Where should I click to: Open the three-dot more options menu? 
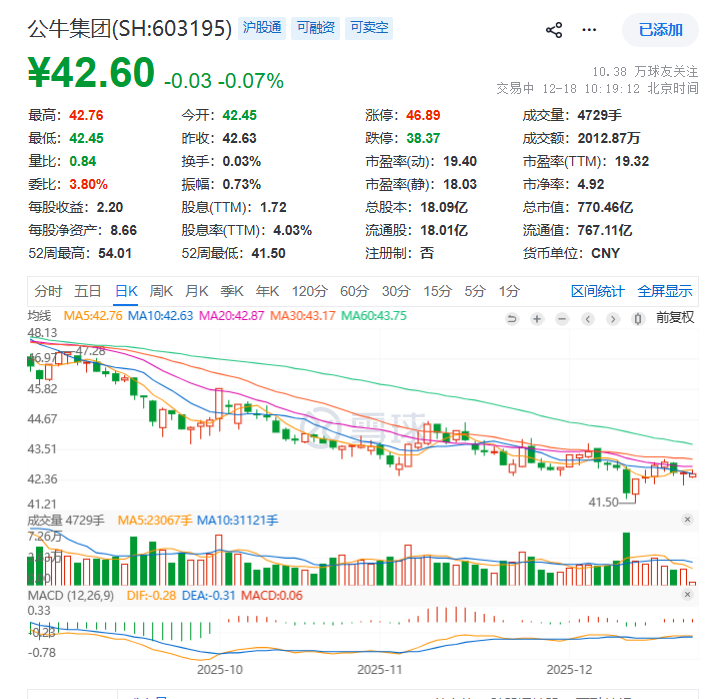[589, 30]
